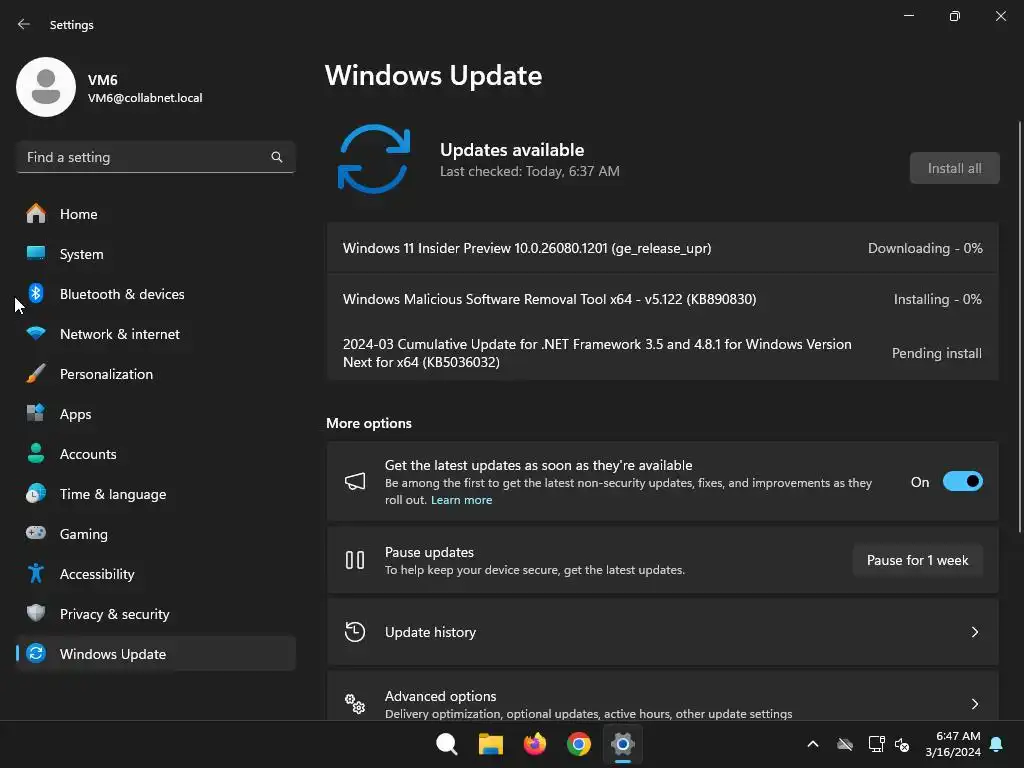Click the Time & language clock icon
The width and height of the screenshot is (1024, 768).
click(36, 493)
